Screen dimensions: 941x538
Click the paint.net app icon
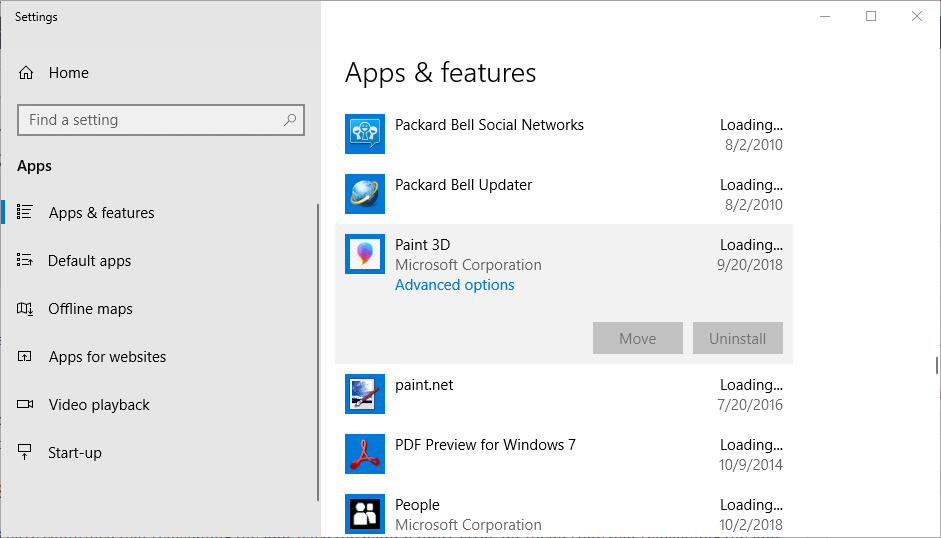[x=364, y=394]
